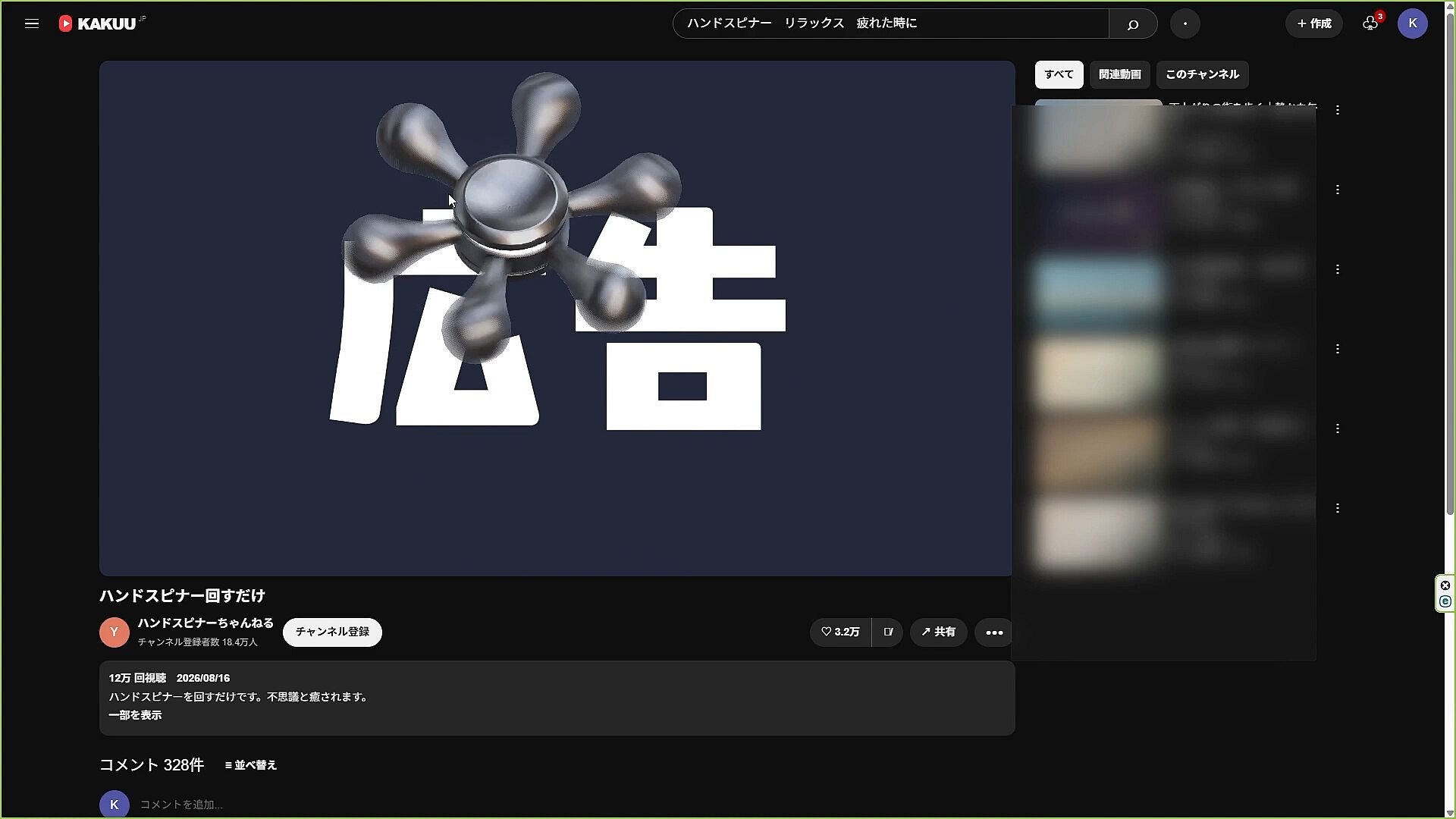
Task: Switch to the このチャンネル tab
Action: tap(1202, 74)
